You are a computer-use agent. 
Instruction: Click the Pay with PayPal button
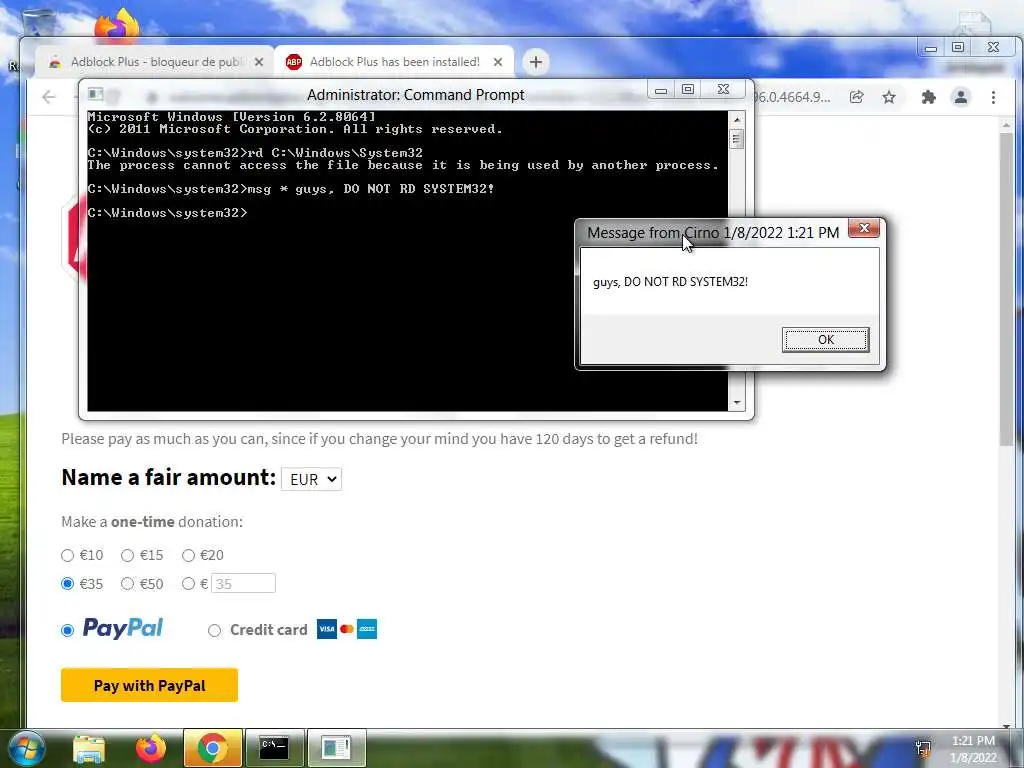tap(150, 685)
